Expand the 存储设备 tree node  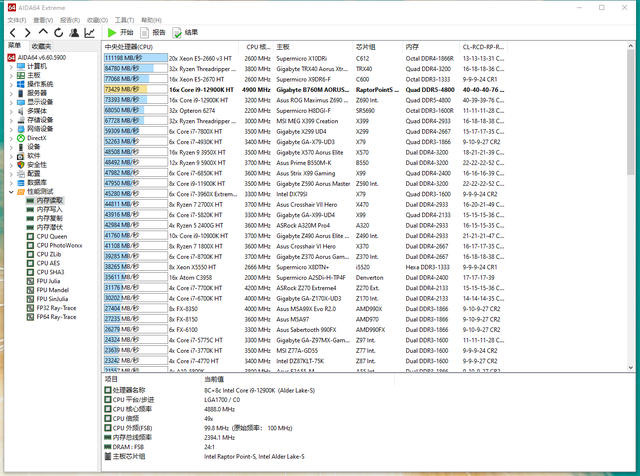coord(11,120)
